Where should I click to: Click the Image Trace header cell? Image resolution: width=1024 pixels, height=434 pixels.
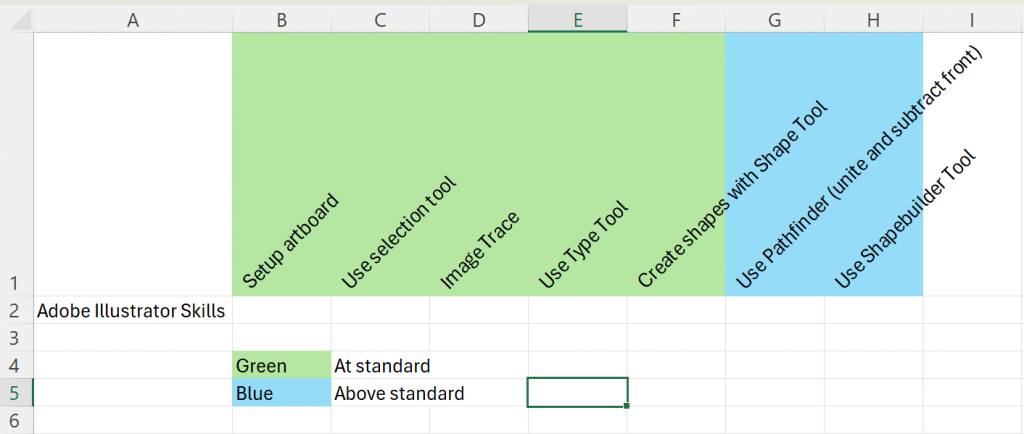pos(479,164)
